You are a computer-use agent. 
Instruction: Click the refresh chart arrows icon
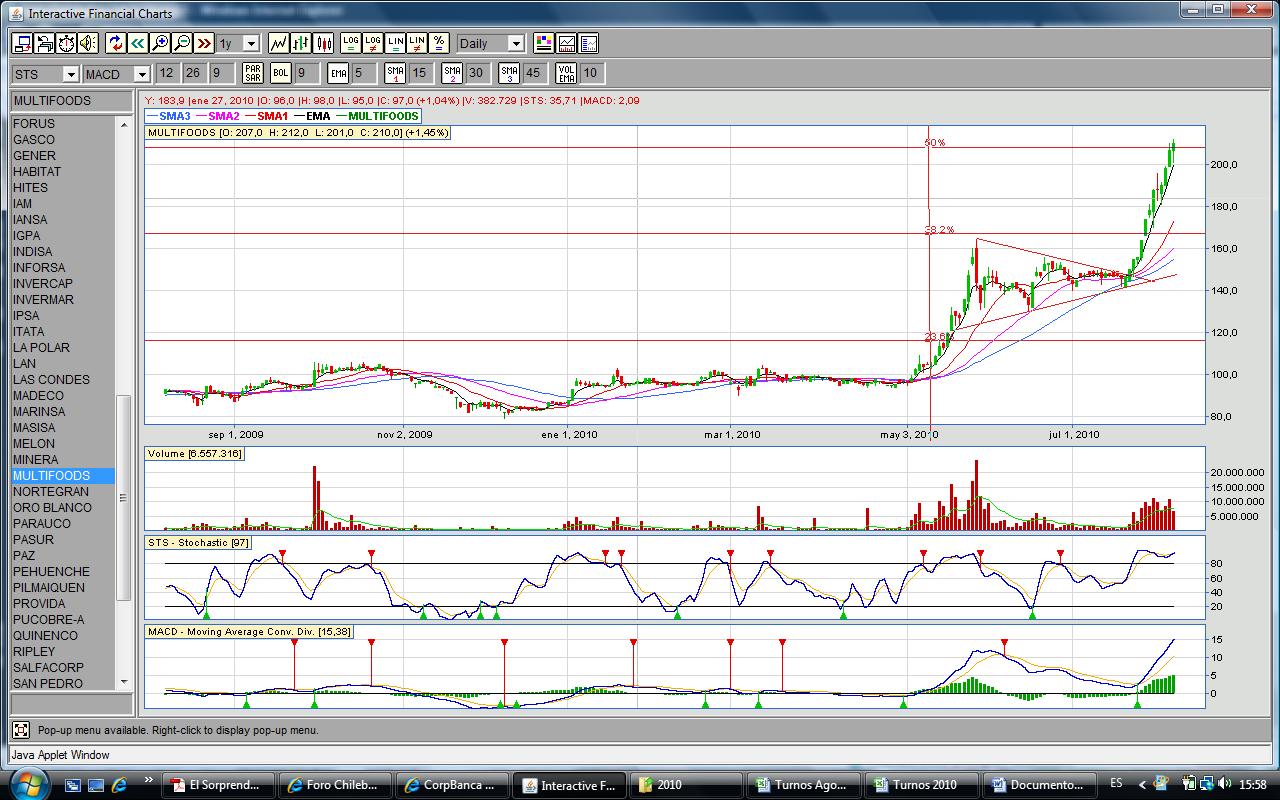tap(115, 43)
